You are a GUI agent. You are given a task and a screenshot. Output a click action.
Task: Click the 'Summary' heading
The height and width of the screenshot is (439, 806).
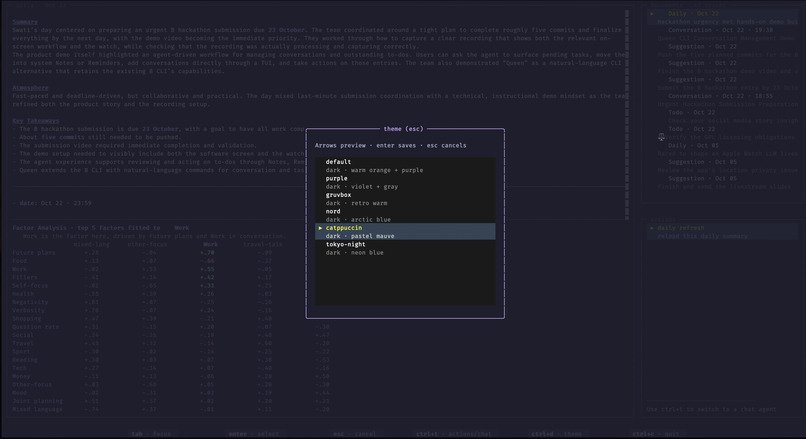(25, 22)
